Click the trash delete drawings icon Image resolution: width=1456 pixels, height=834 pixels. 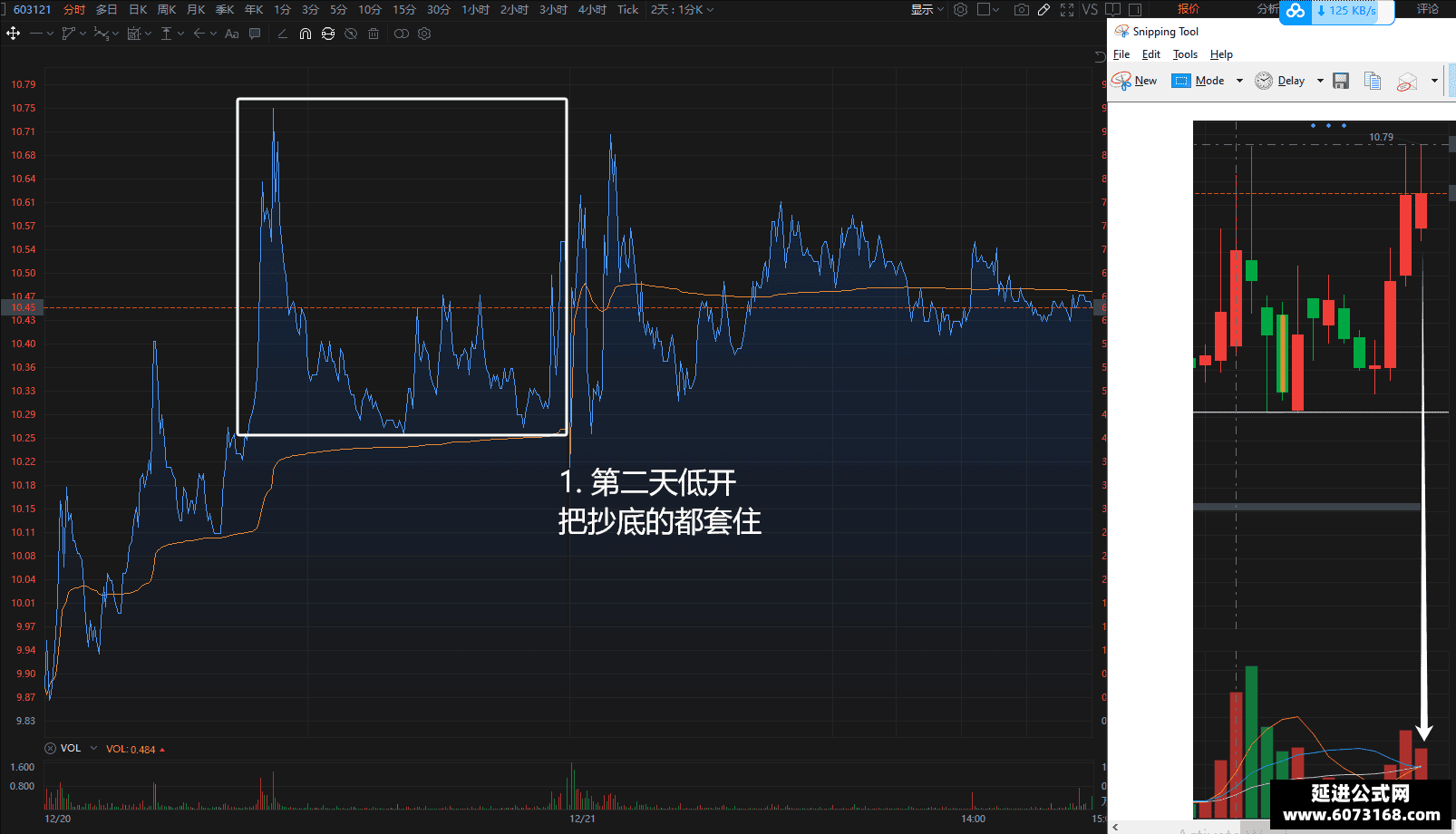click(x=374, y=34)
